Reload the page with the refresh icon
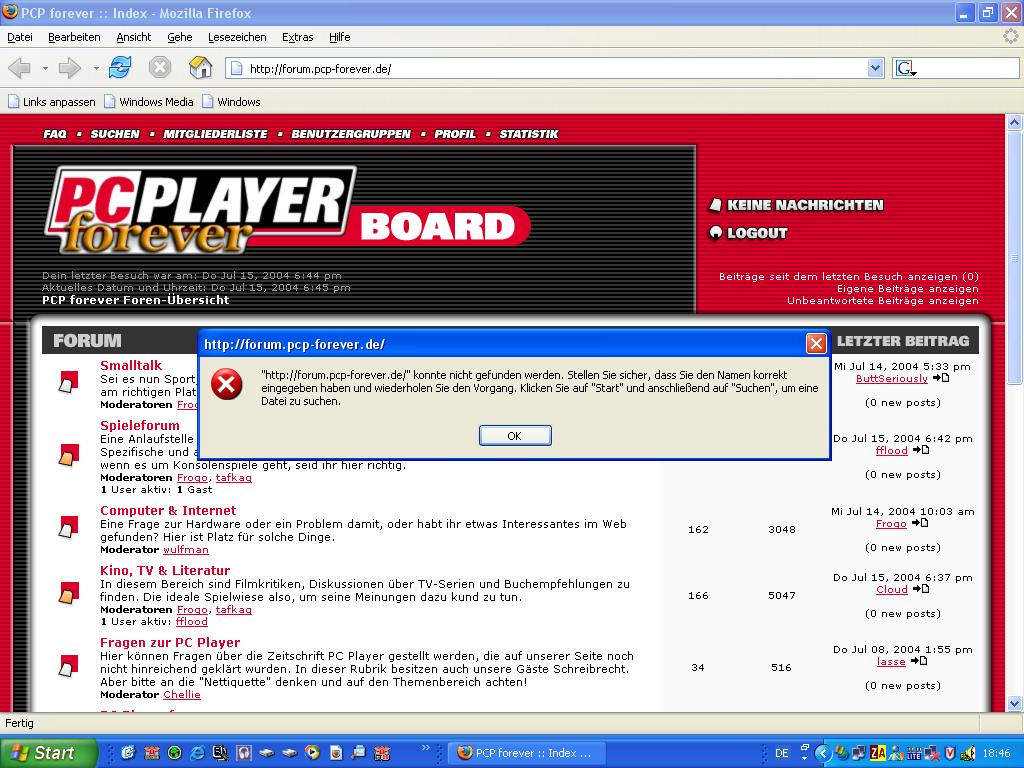The width and height of the screenshot is (1024, 768). (120, 67)
